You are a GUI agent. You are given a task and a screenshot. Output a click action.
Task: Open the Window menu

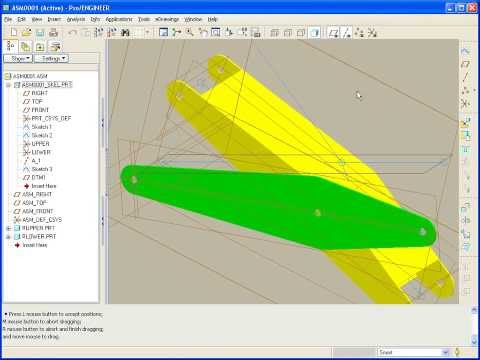pyautogui.click(x=193, y=19)
